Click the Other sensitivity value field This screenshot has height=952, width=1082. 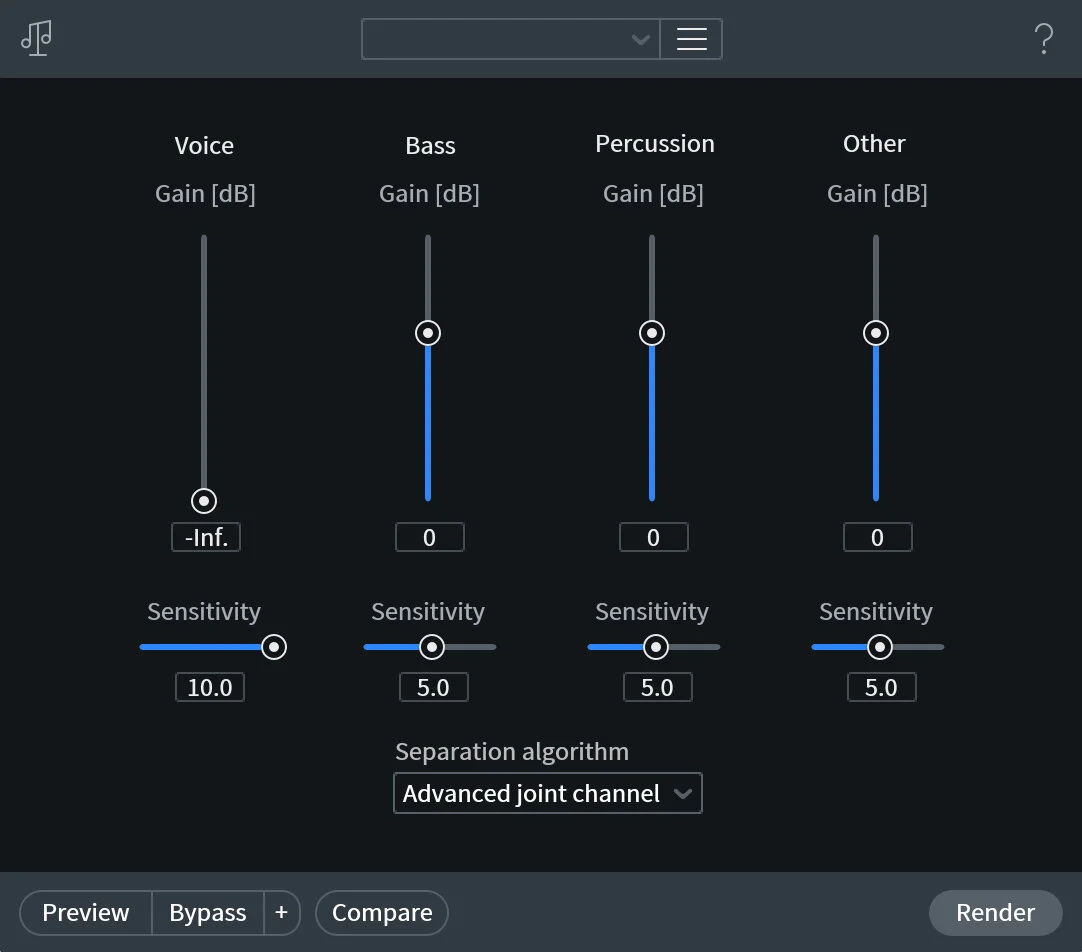click(881, 687)
